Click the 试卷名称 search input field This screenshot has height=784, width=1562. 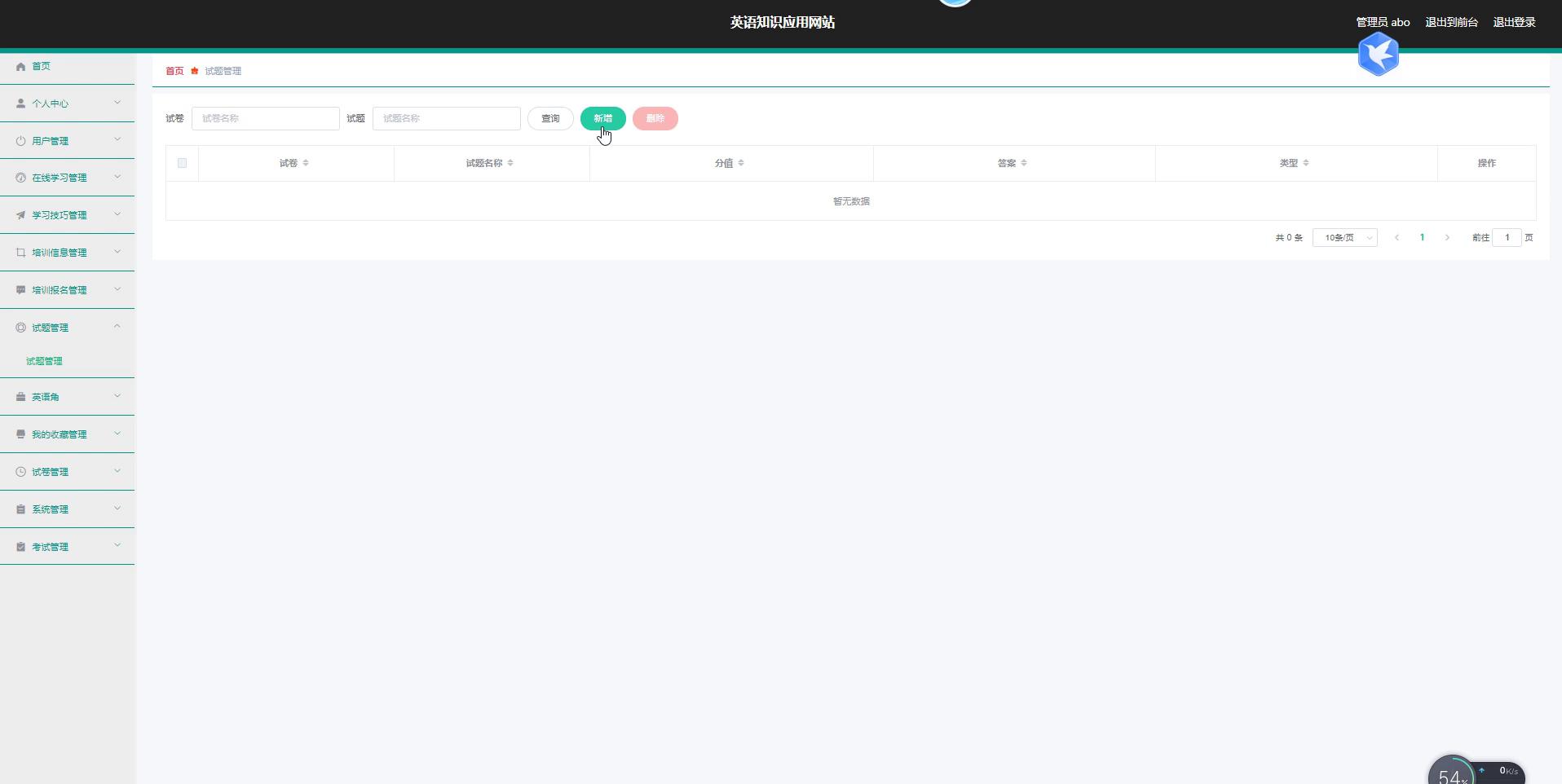point(265,119)
